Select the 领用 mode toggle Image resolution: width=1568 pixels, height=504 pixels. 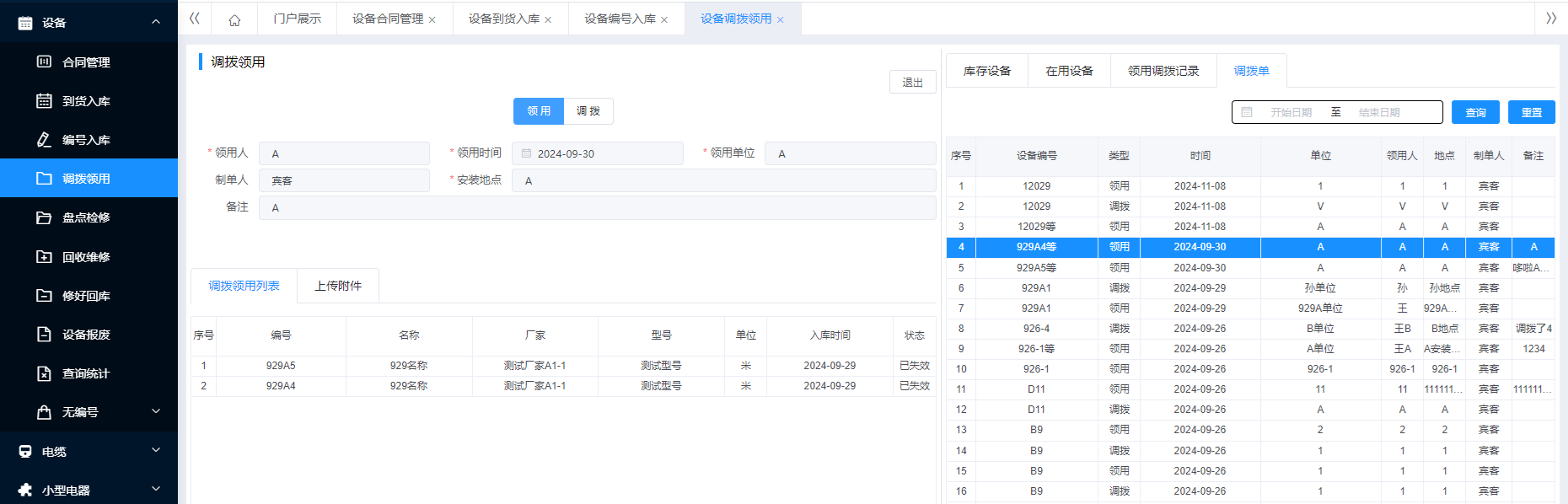coord(539,111)
